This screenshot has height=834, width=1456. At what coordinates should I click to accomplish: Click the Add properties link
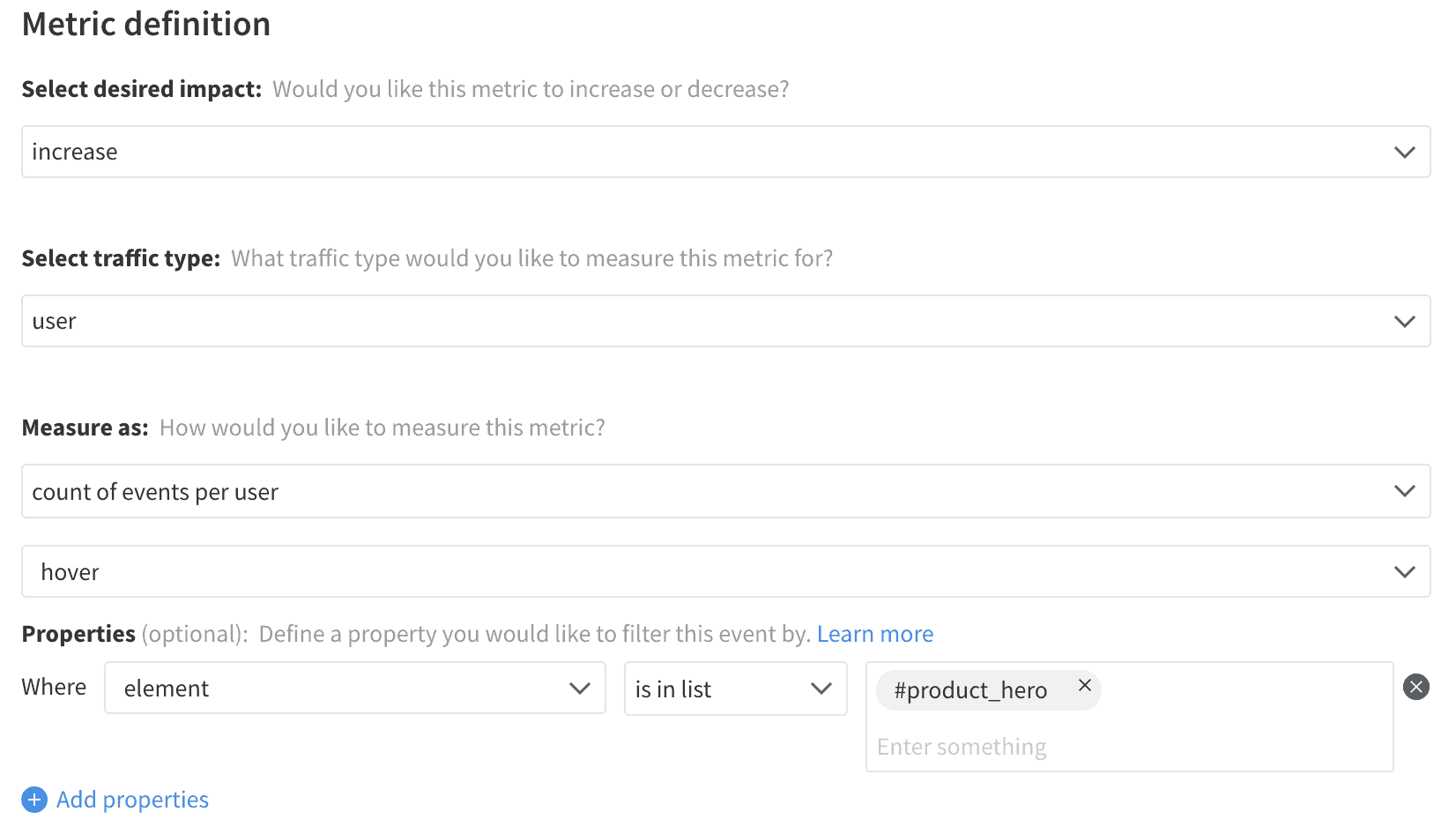point(132,800)
